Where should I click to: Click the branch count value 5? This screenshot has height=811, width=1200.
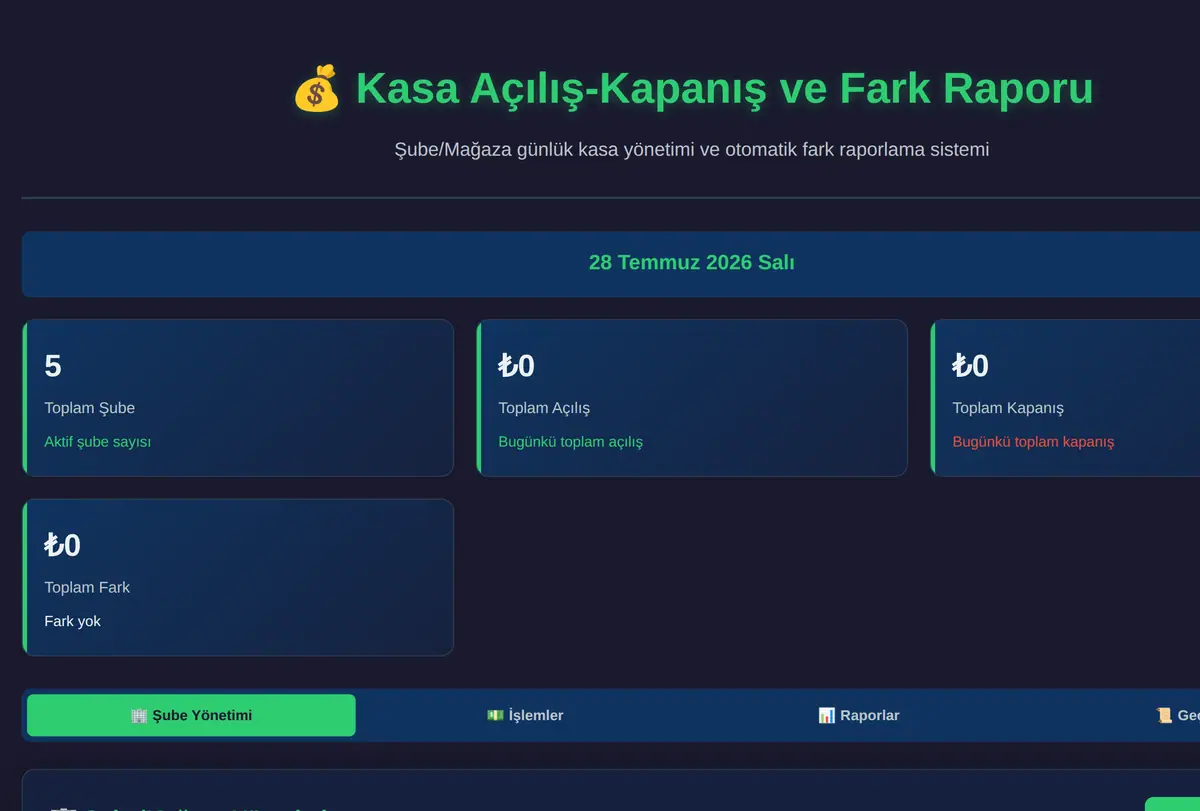(x=53, y=366)
